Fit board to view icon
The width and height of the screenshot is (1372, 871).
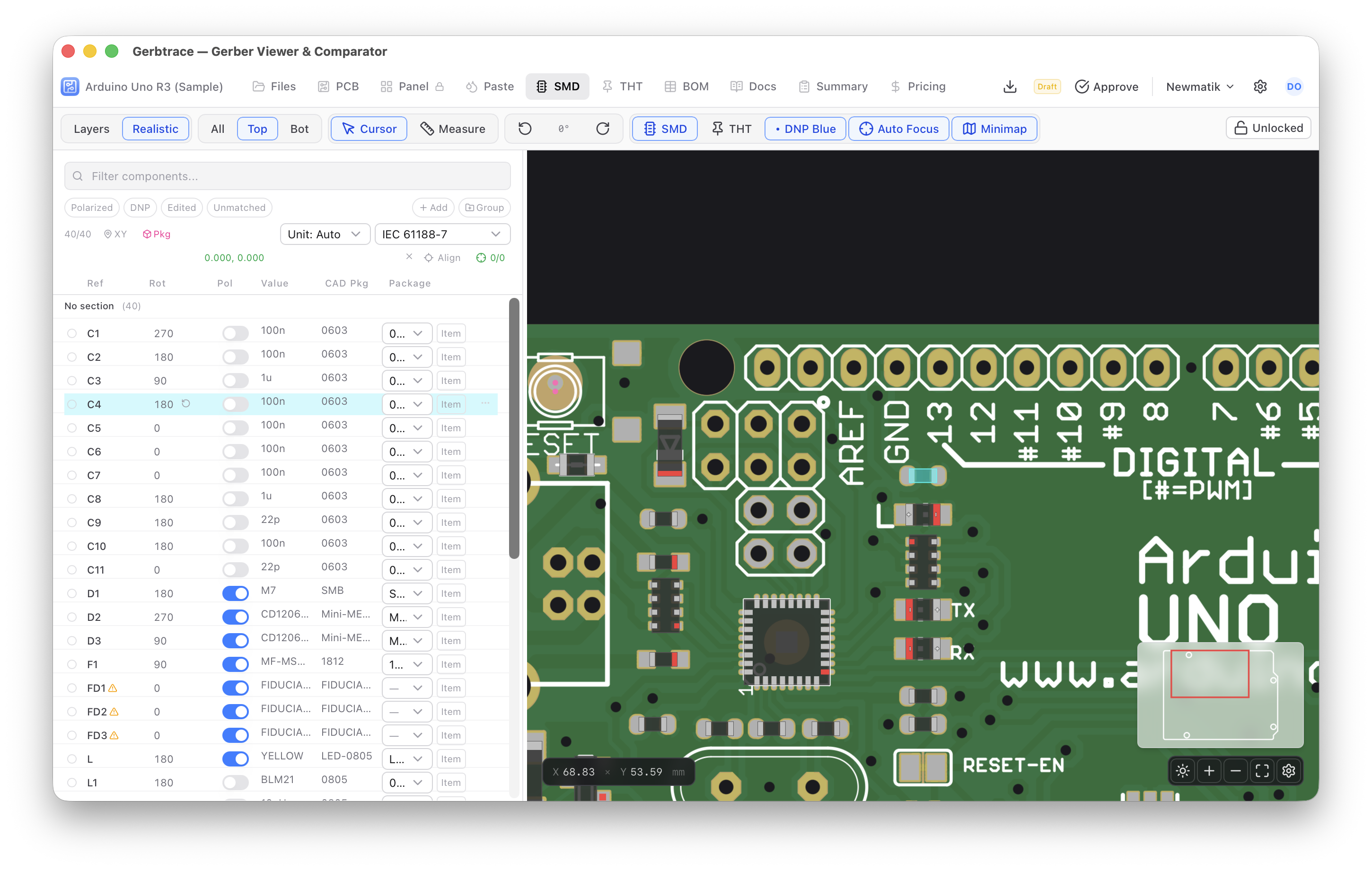[1262, 771]
